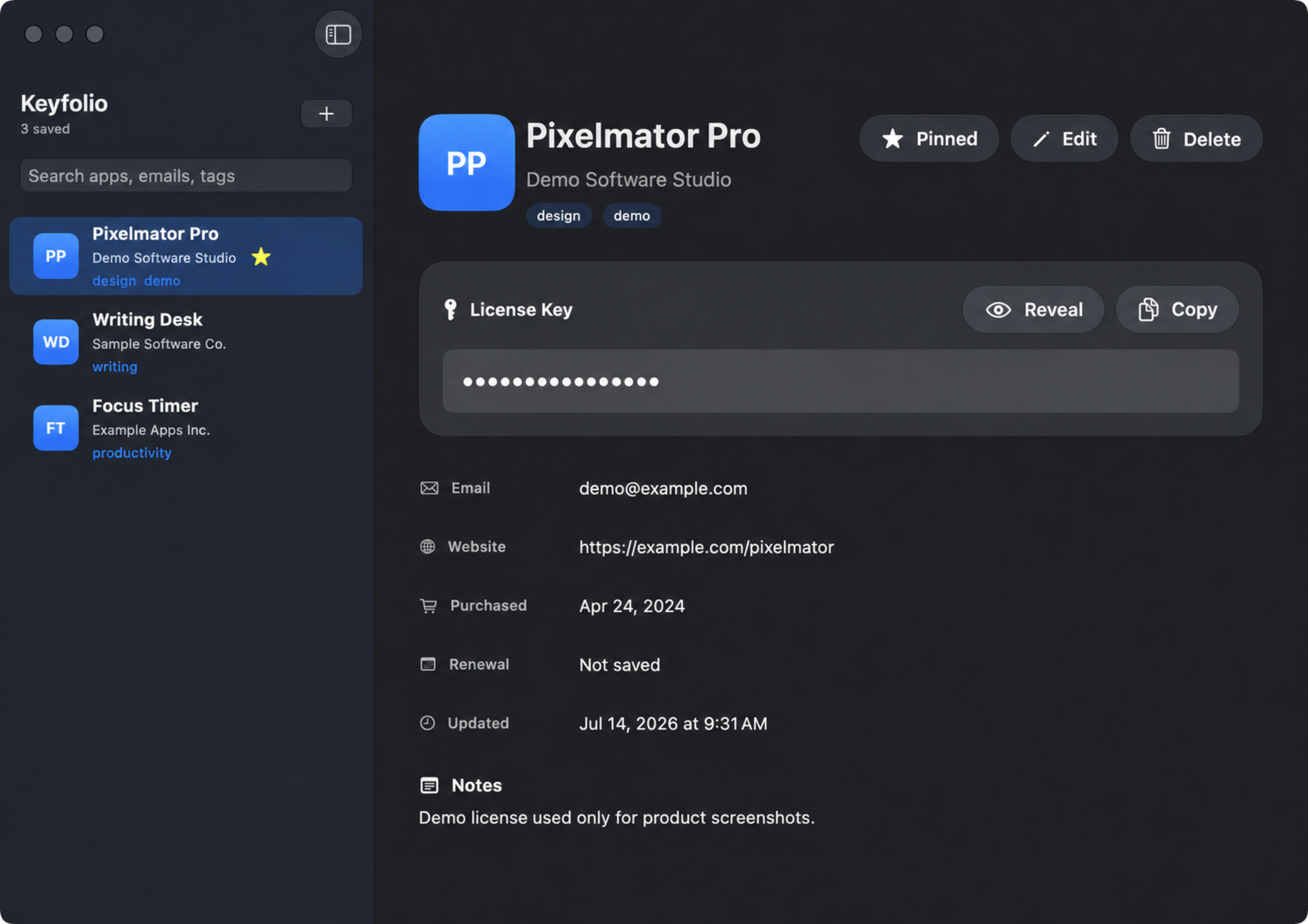Click the writing tag under Writing Desk

coord(114,367)
